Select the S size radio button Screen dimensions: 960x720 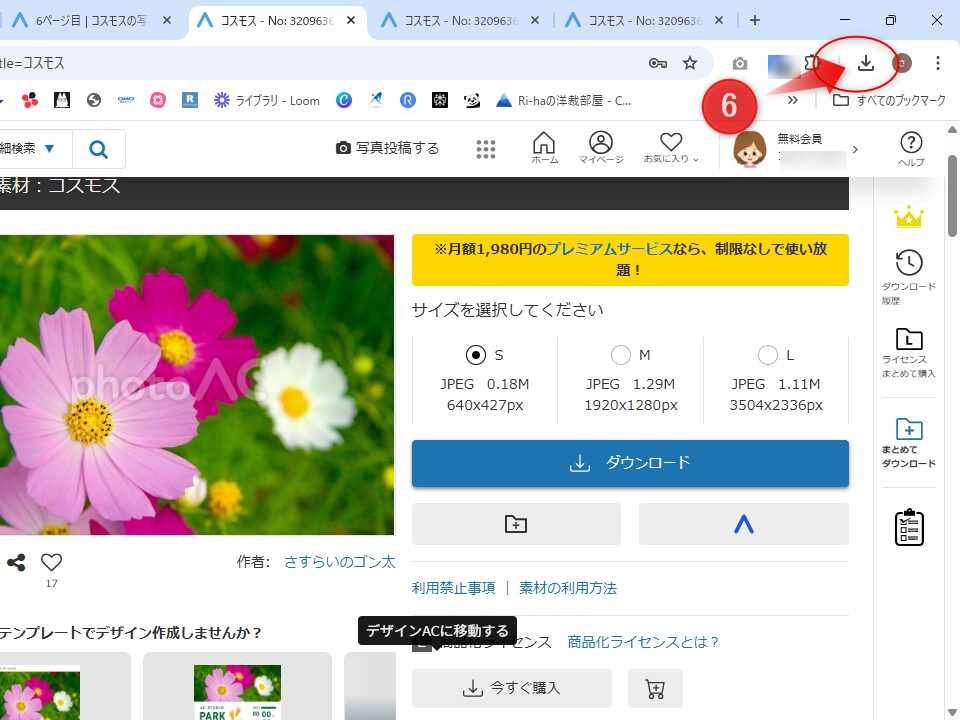[x=477, y=355]
